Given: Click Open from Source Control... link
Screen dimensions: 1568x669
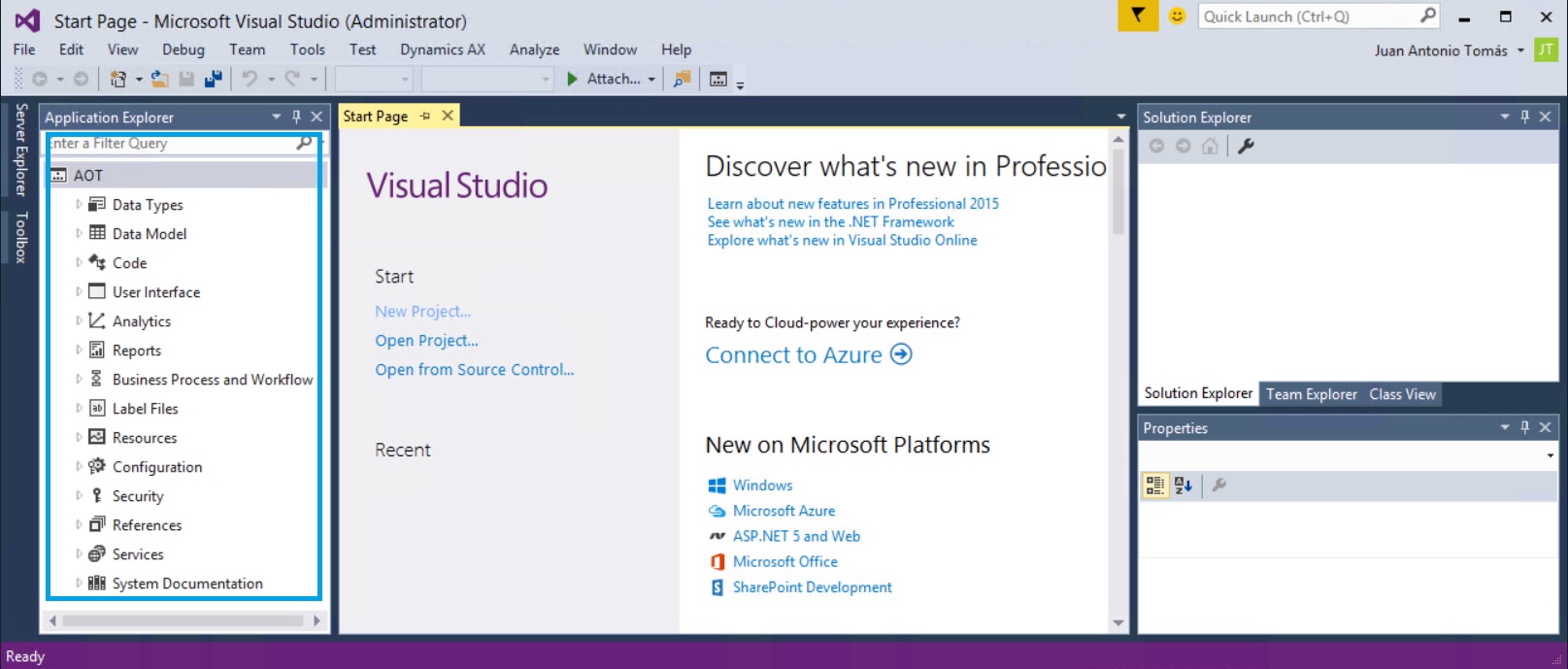Looking at the screenshot, I should (474, 370).
